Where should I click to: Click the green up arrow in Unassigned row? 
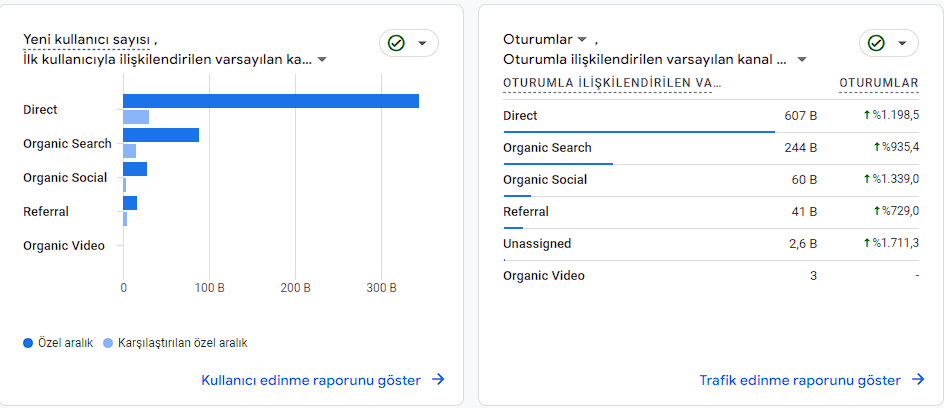pyautogui.click(x=867, y=243)
